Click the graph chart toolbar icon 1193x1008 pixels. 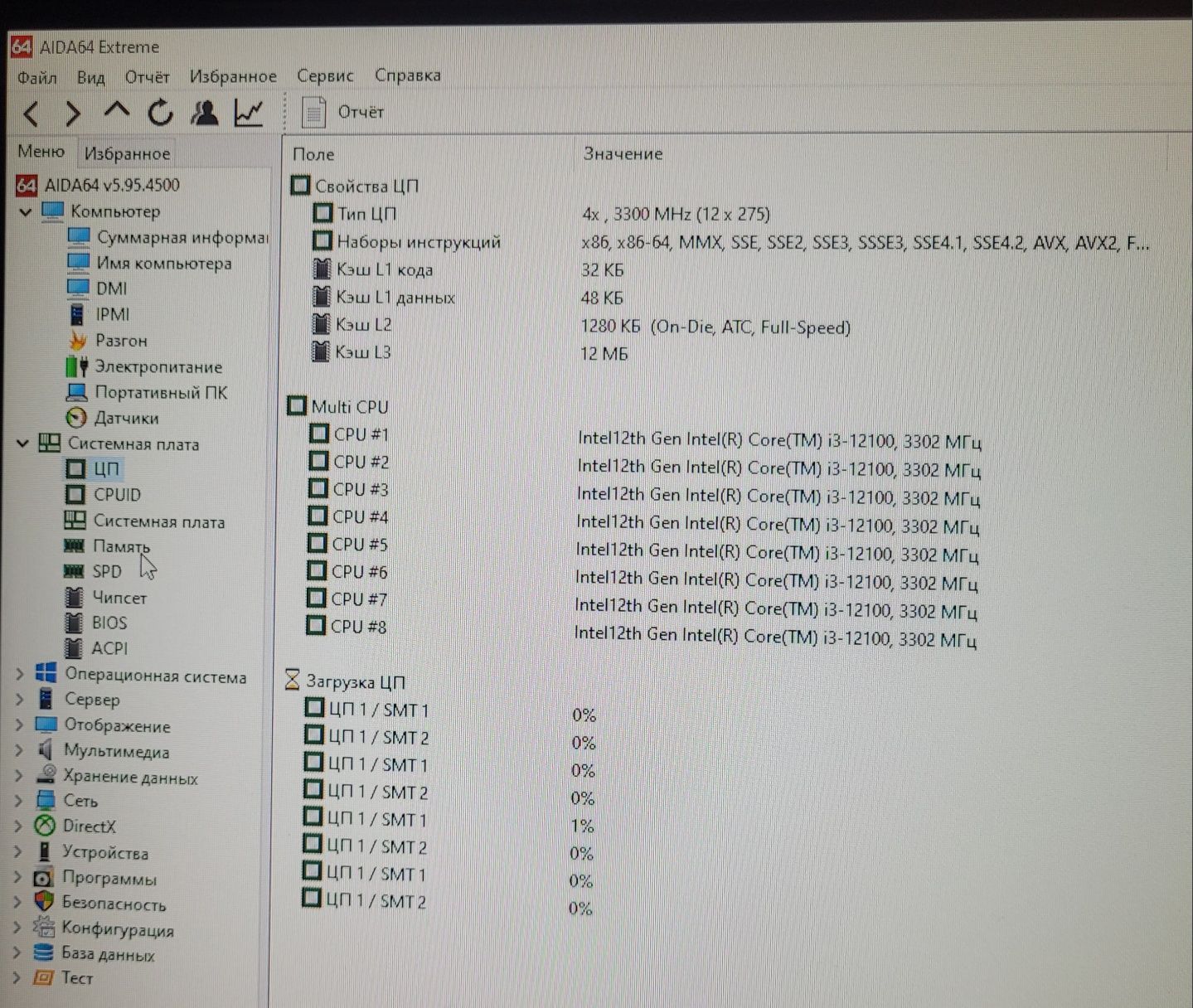[x=249, y=113]
